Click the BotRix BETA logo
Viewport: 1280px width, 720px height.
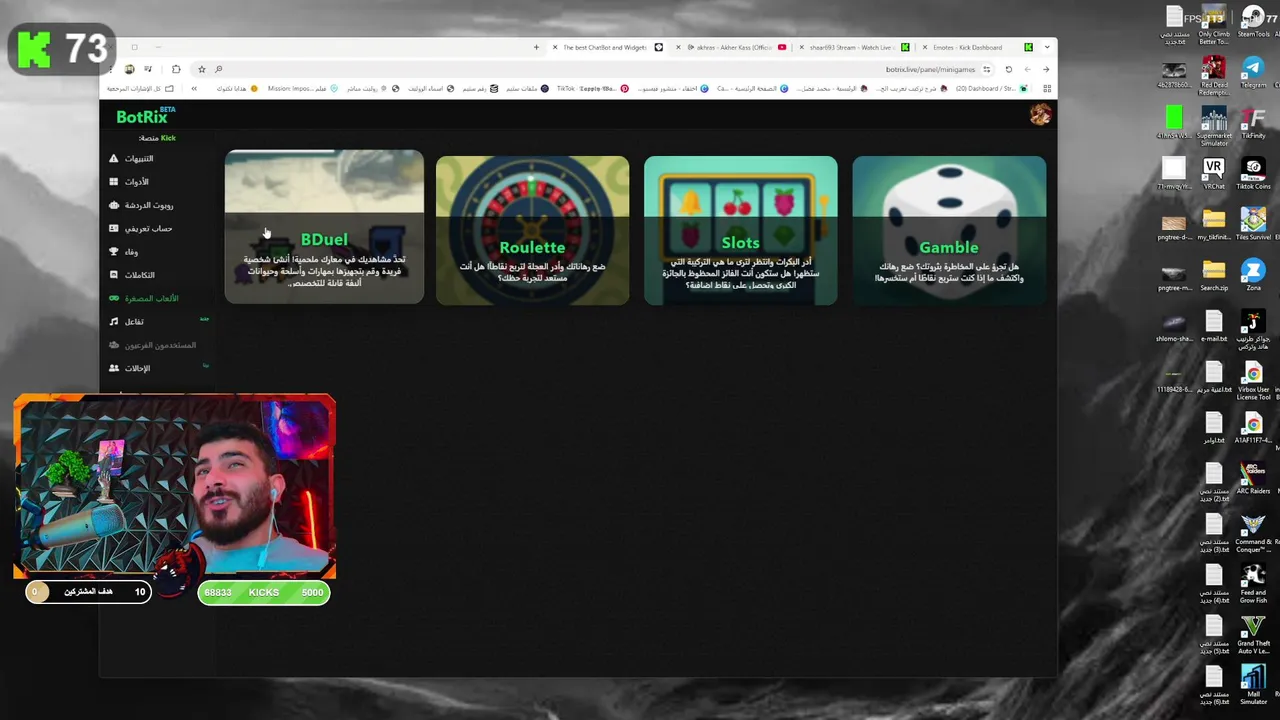[x=145, y=116]
